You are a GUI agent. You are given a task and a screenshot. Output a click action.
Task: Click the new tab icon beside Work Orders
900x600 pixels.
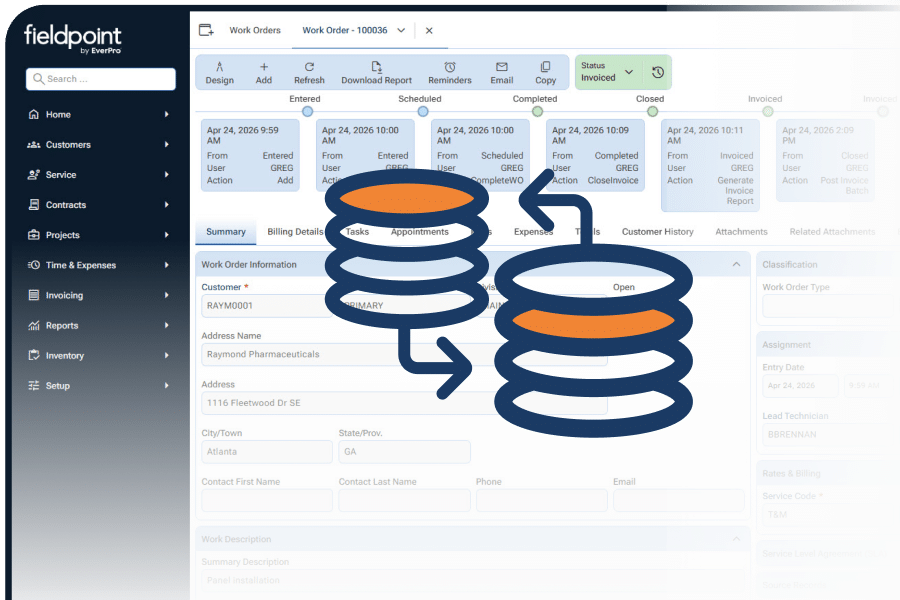point(206,30)
